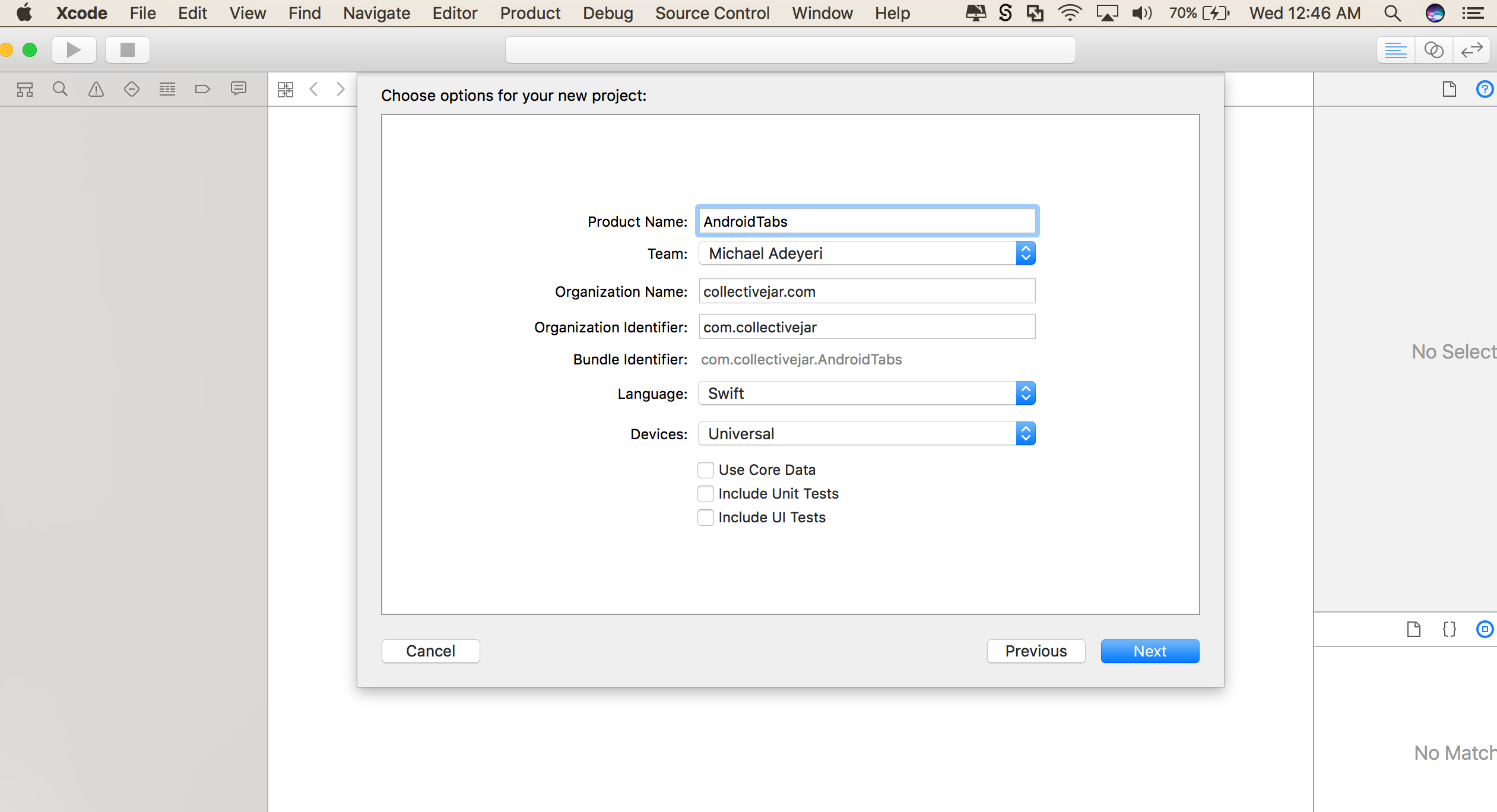Enable the Use Core Data checkbox
The height and width of the screenshot is (812, 1497).
pos(705,470)
